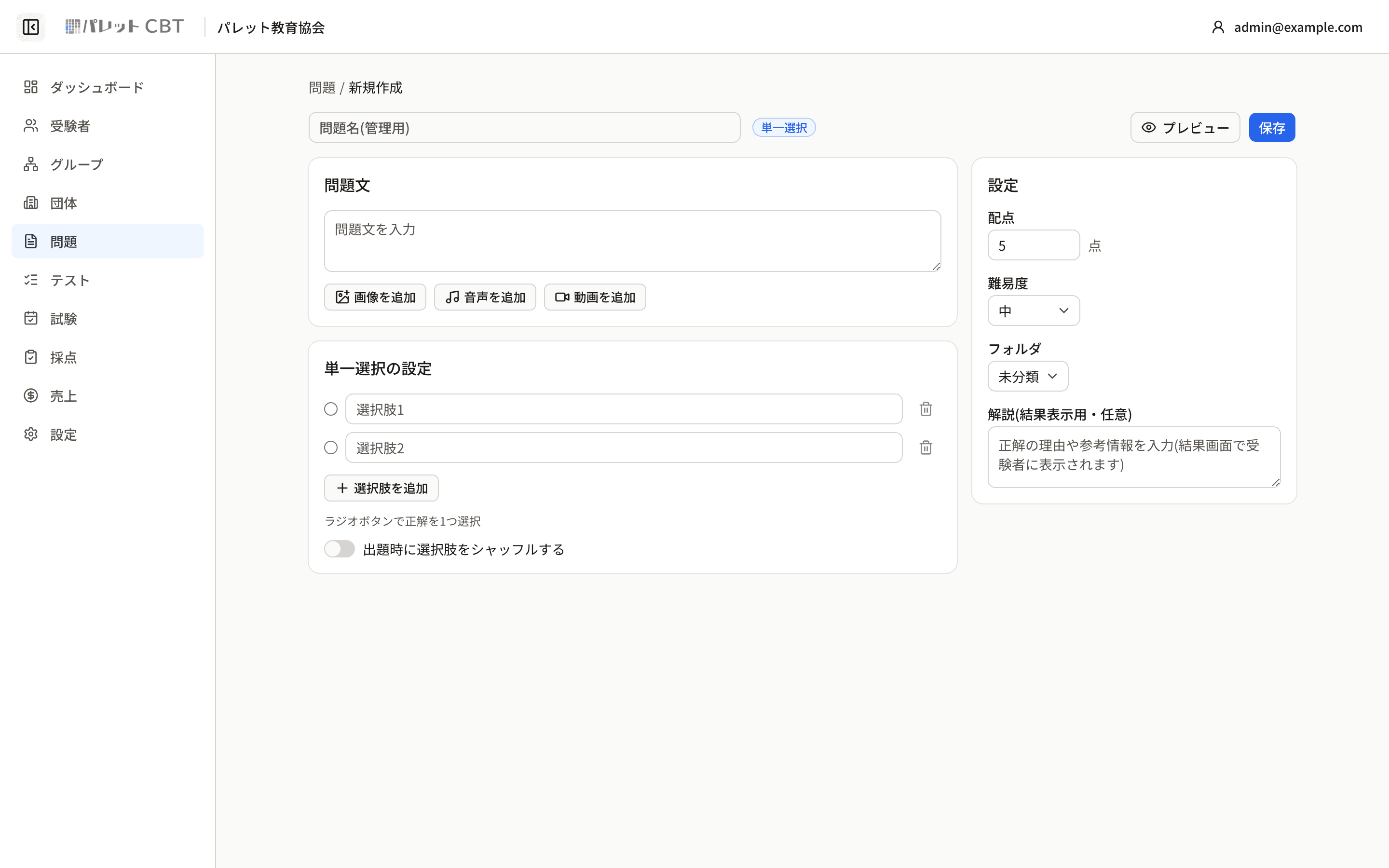Image resolution: width=1389 pixels, height=868 pixels.
Task: Focus the 解説 explanation text area
Action: (x=1134, y=457)
